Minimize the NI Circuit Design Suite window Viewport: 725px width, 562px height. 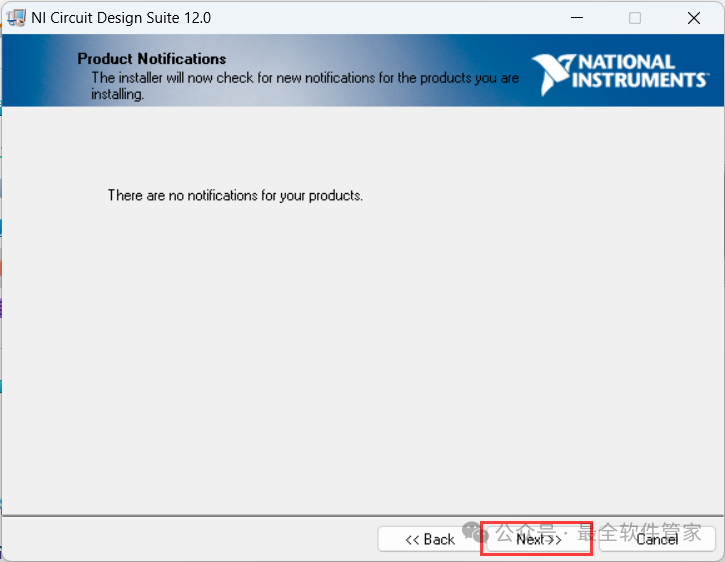pyautogui.click(x=576, y=18)
